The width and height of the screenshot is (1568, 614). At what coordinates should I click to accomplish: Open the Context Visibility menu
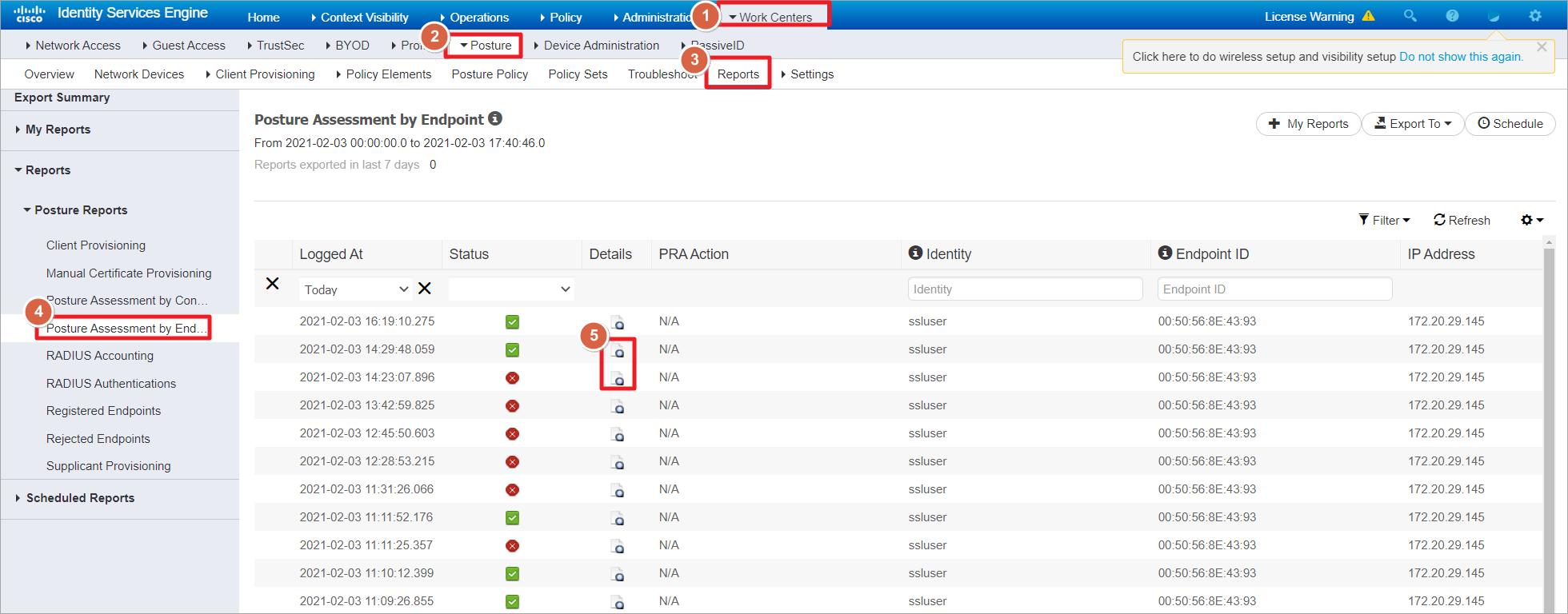pos(359,17)
